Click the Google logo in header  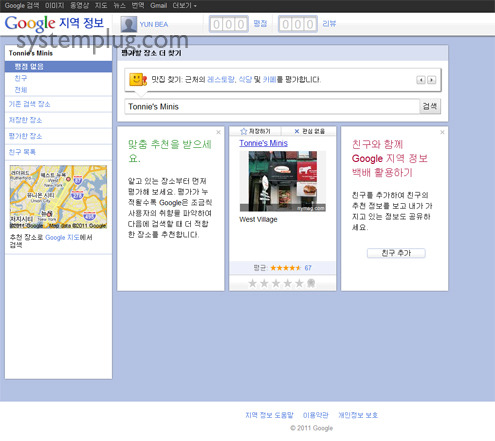[x=30, y=23]
